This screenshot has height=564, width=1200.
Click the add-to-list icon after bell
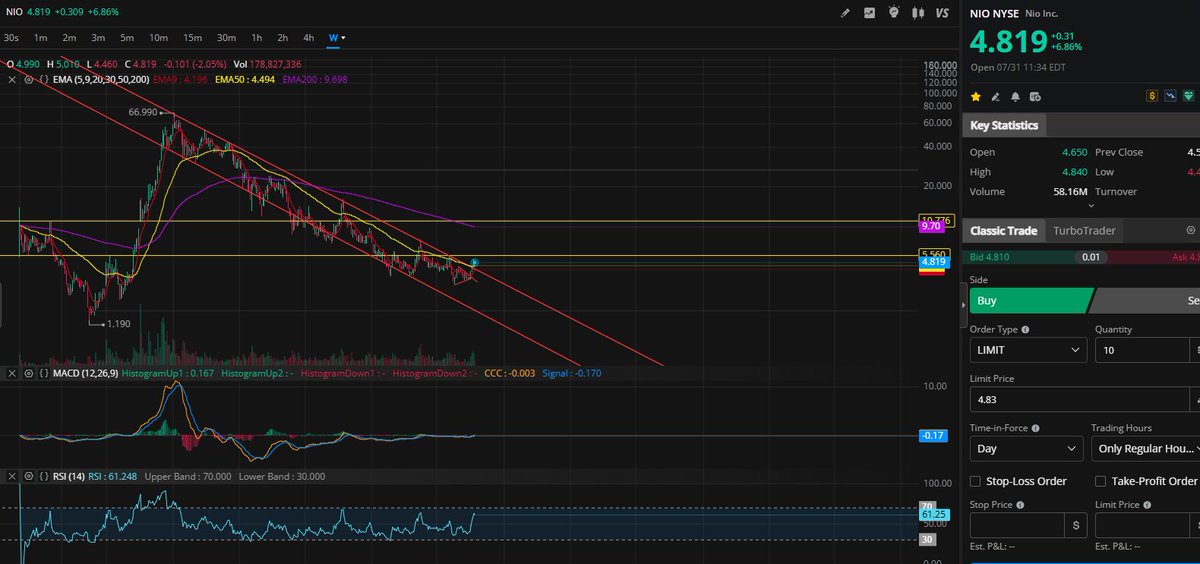click(x=1034, y=96)
